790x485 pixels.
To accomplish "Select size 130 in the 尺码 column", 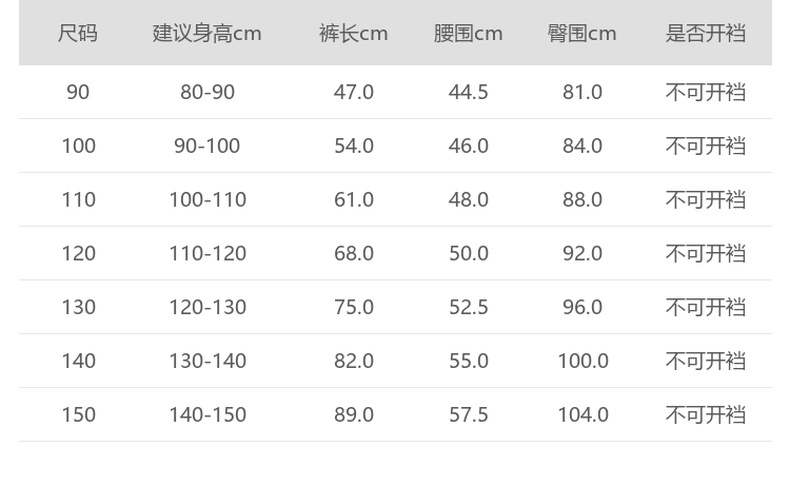I will [78, 307].
